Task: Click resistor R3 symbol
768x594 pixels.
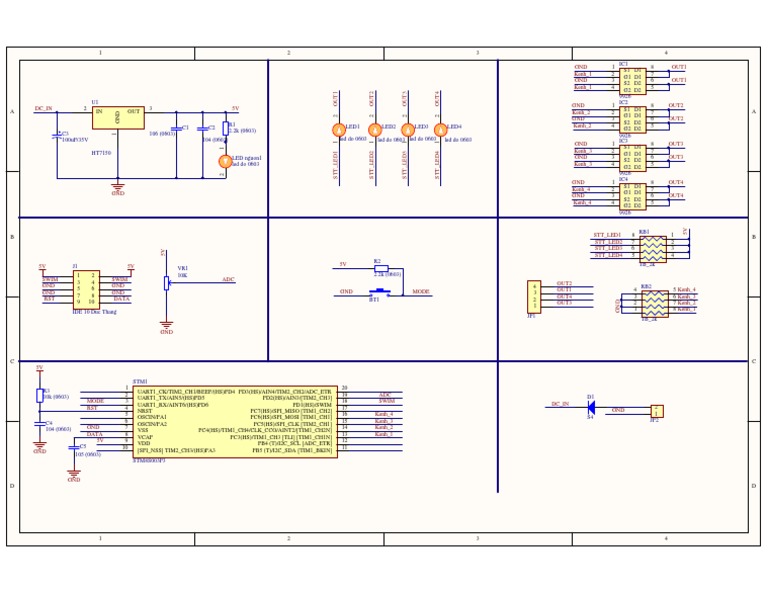Action: pos(40,396)
